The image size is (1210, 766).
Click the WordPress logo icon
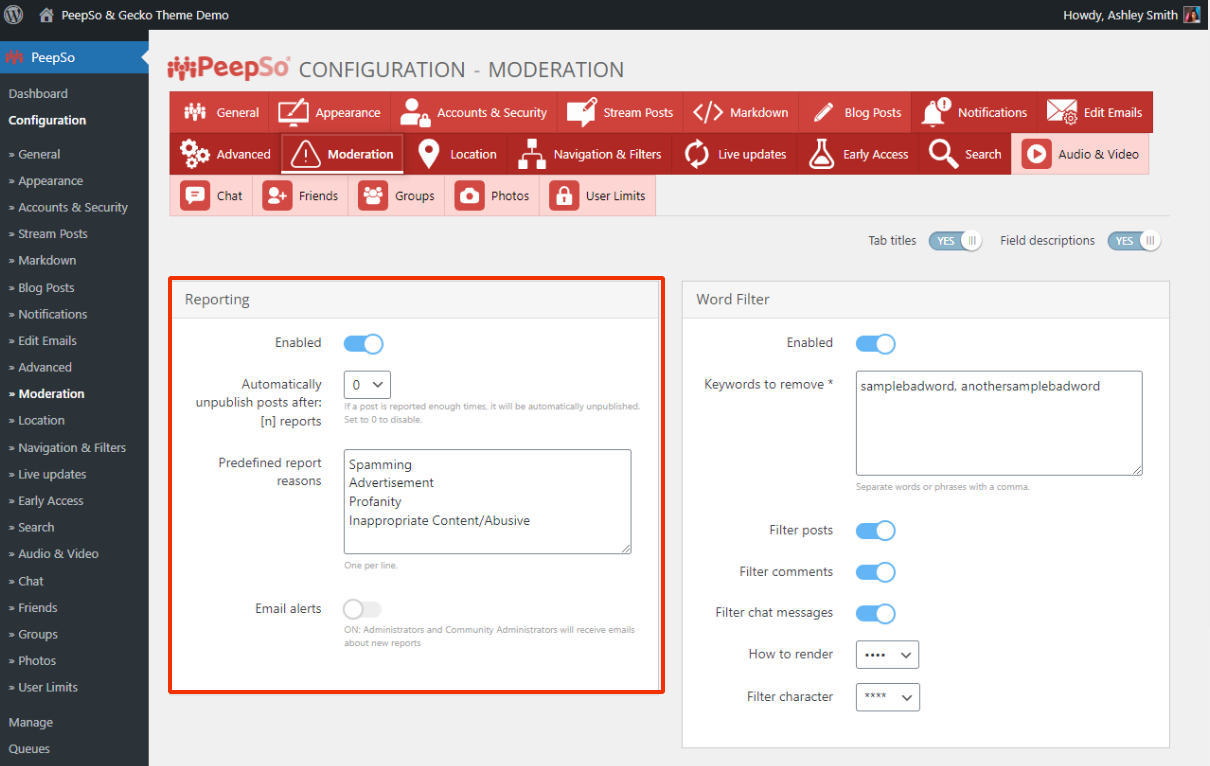pyautogui.click(x=14, y=15)
